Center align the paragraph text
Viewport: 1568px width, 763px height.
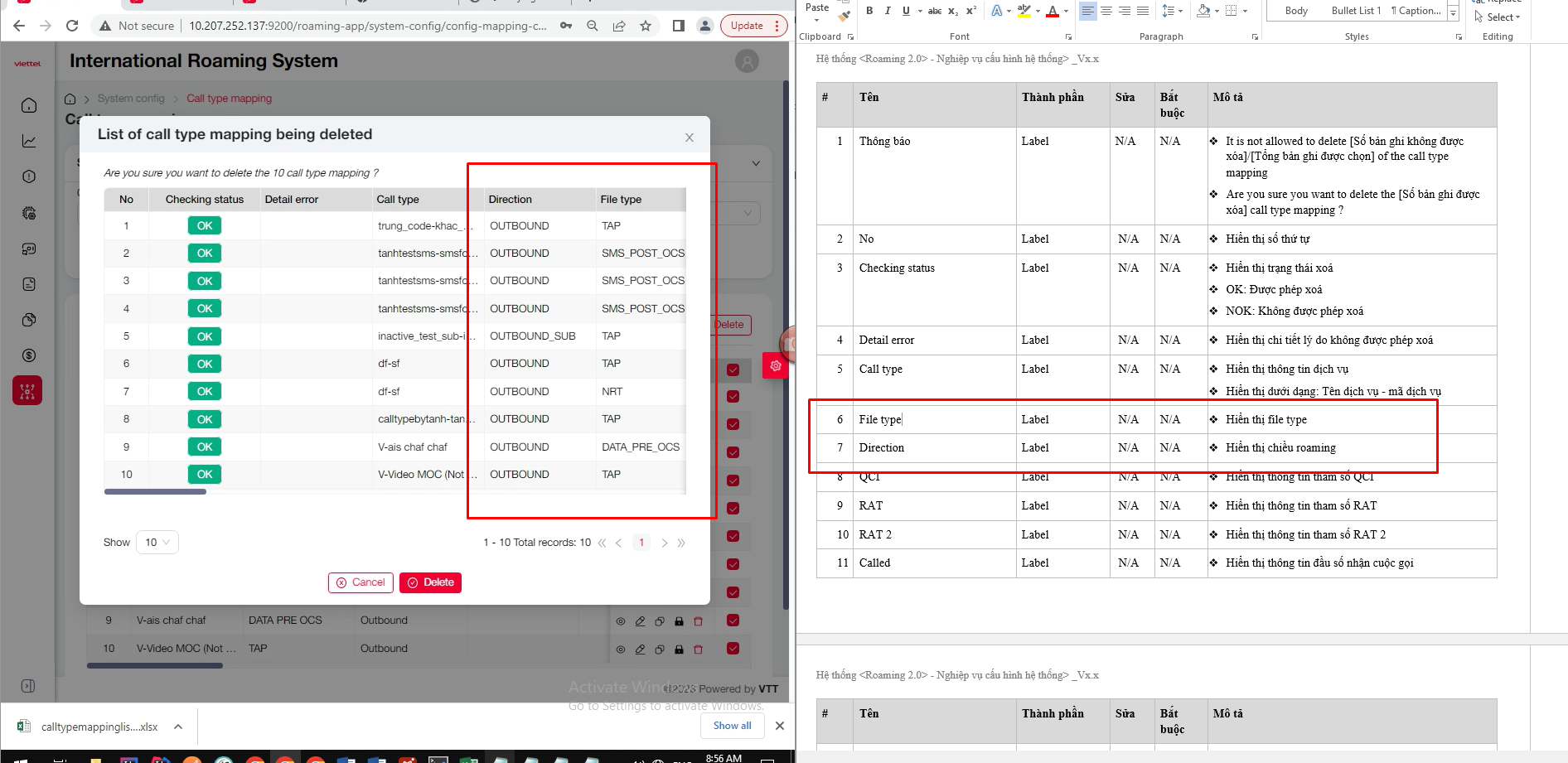[1106, 11]
